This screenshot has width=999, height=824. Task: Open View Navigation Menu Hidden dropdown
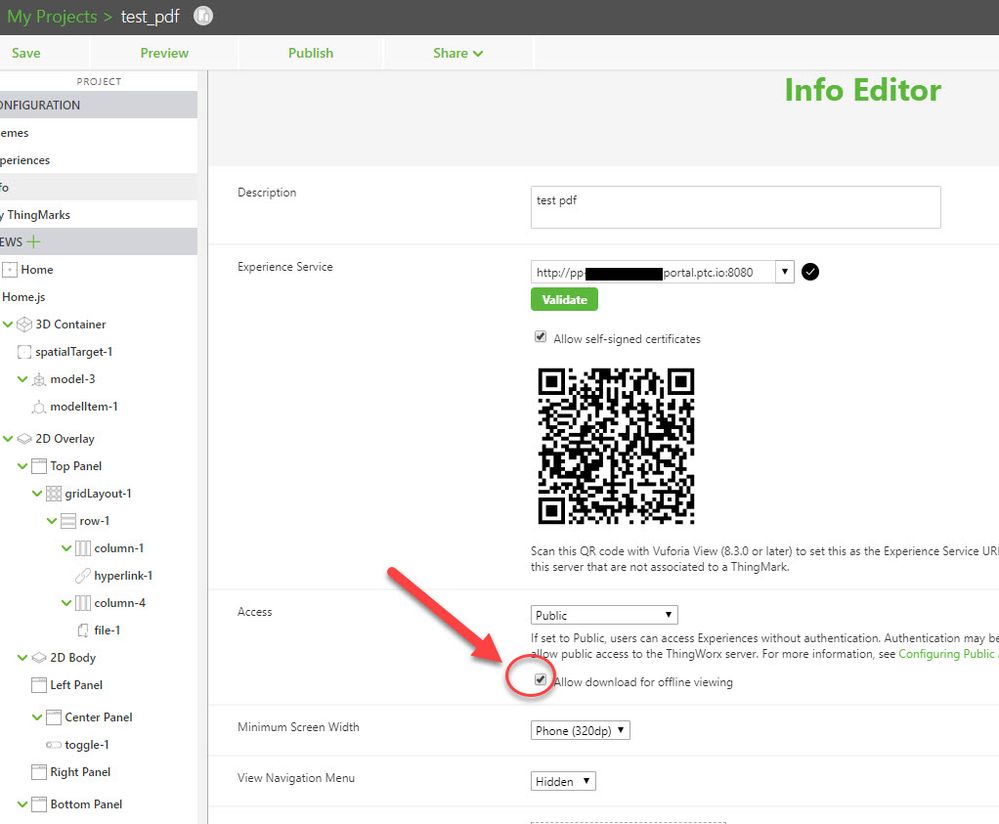(x=563, y=782)
